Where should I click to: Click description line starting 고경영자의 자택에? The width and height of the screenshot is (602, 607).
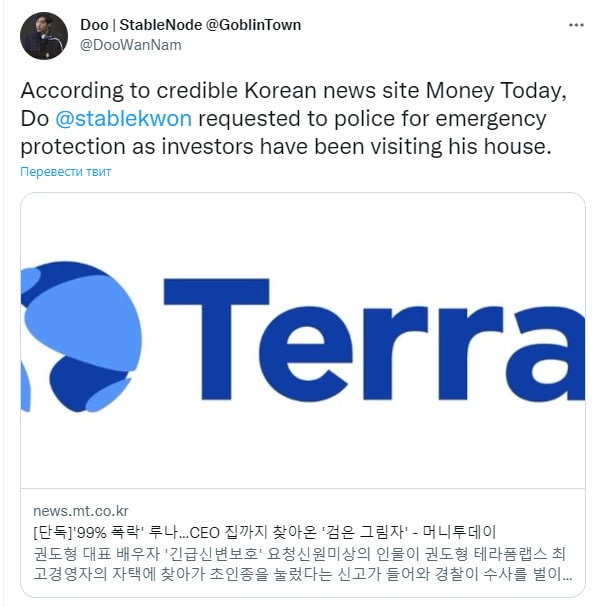coord(303,574)
